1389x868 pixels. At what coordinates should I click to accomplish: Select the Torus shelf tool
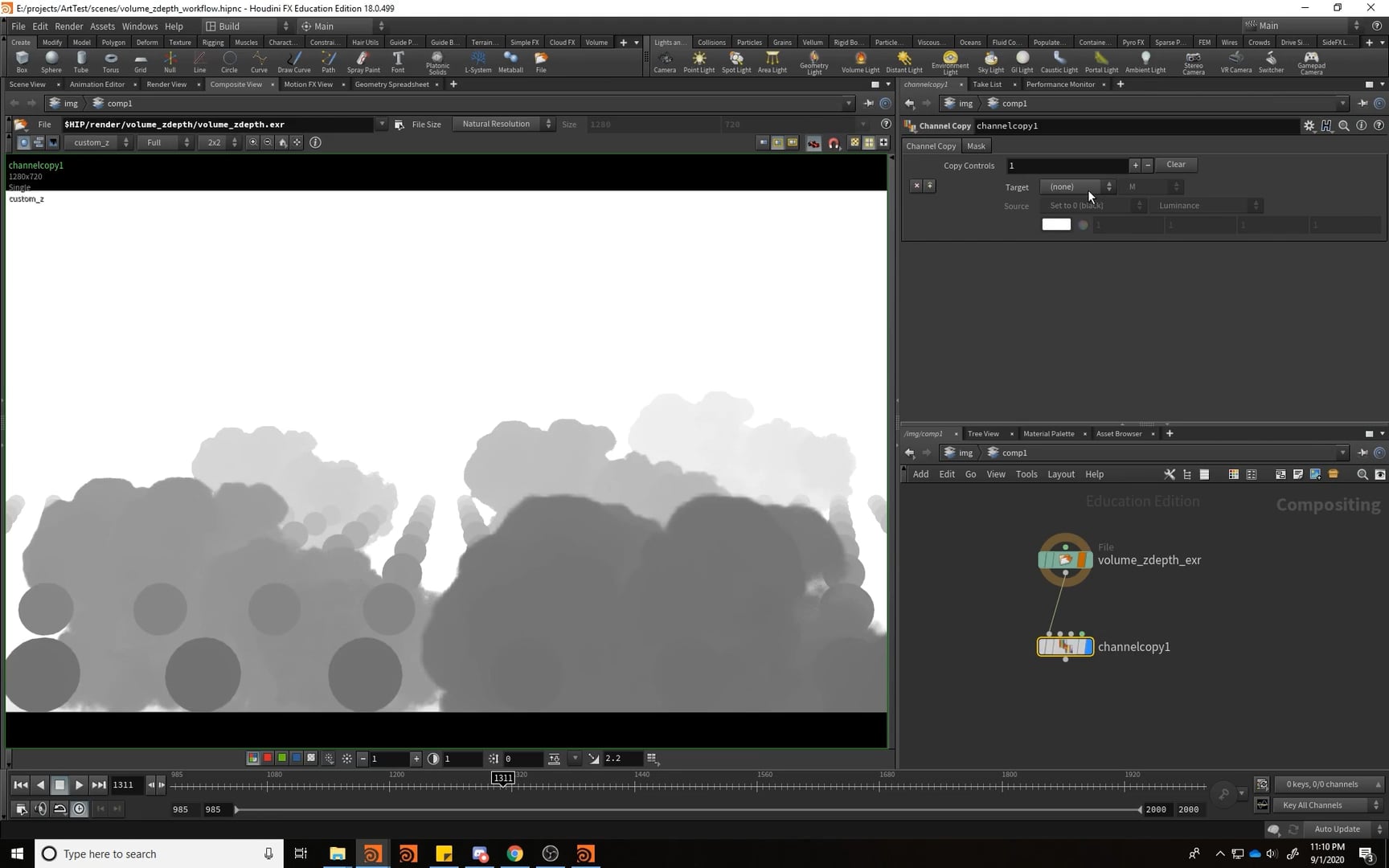111,62
